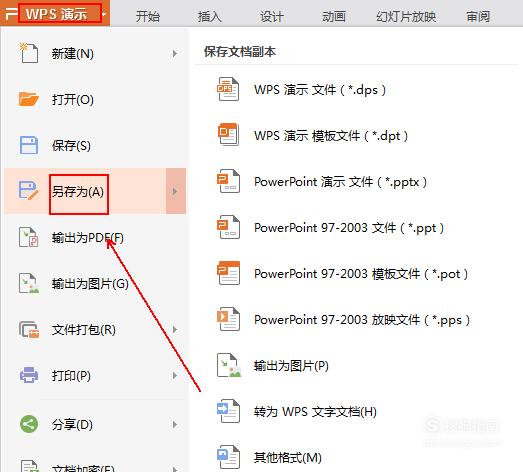523x472 pixels.
Task: Click the icon beside 其他格式(M)
Action: click(x=228, y=457)
